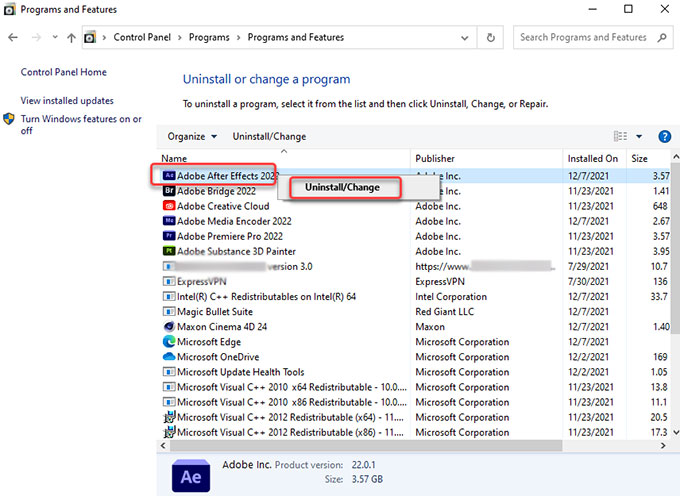Select the Adobe Creative Cloud row name
Screen dimensions: 680x496
click(223, 206)
